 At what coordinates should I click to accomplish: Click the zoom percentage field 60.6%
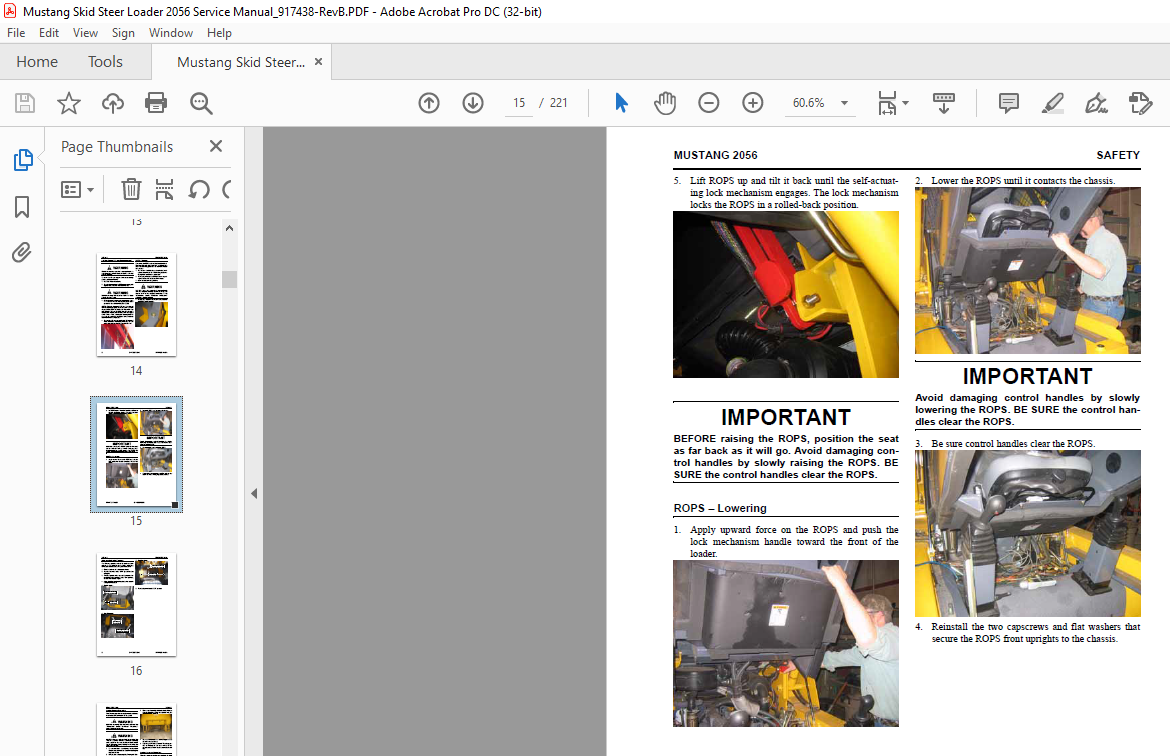pyautogui.click(x=809, y=103)
